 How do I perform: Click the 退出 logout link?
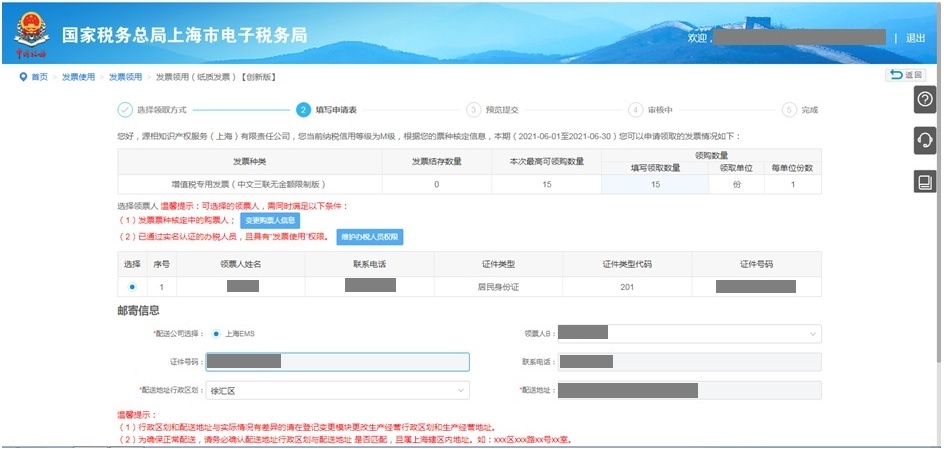pos(915,37)
